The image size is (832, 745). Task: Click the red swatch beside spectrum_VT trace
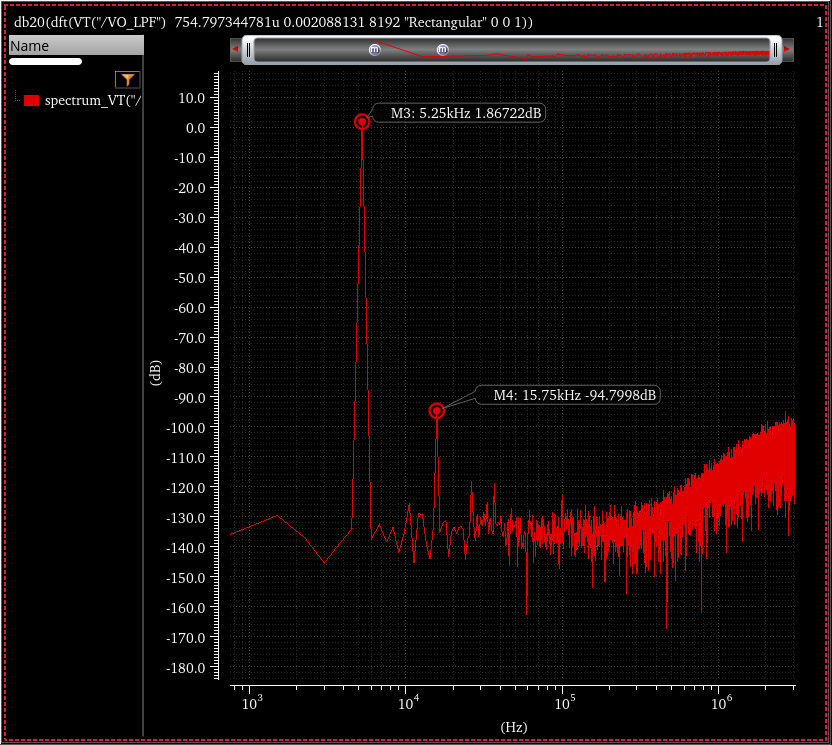click(x=31, y=100)
